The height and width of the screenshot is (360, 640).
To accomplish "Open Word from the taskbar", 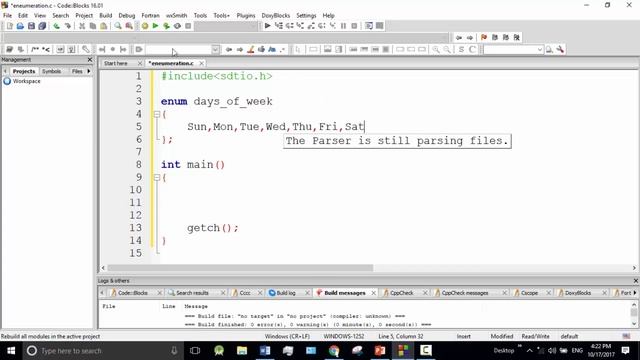I will (x=265, y=351).
